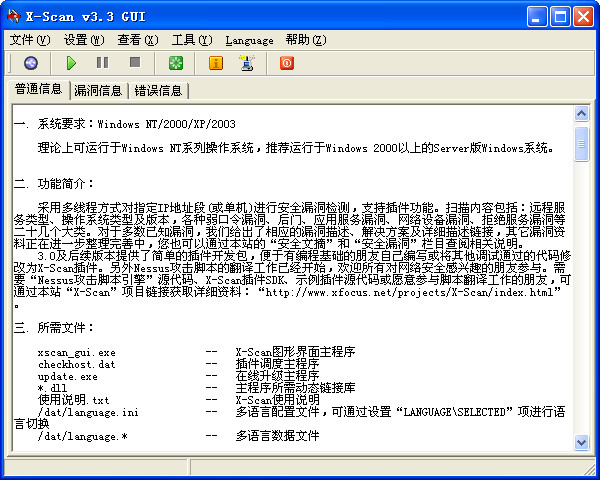
Task: Click the *.dll file line
Action: pyautogui.click(x=52, y=388)
